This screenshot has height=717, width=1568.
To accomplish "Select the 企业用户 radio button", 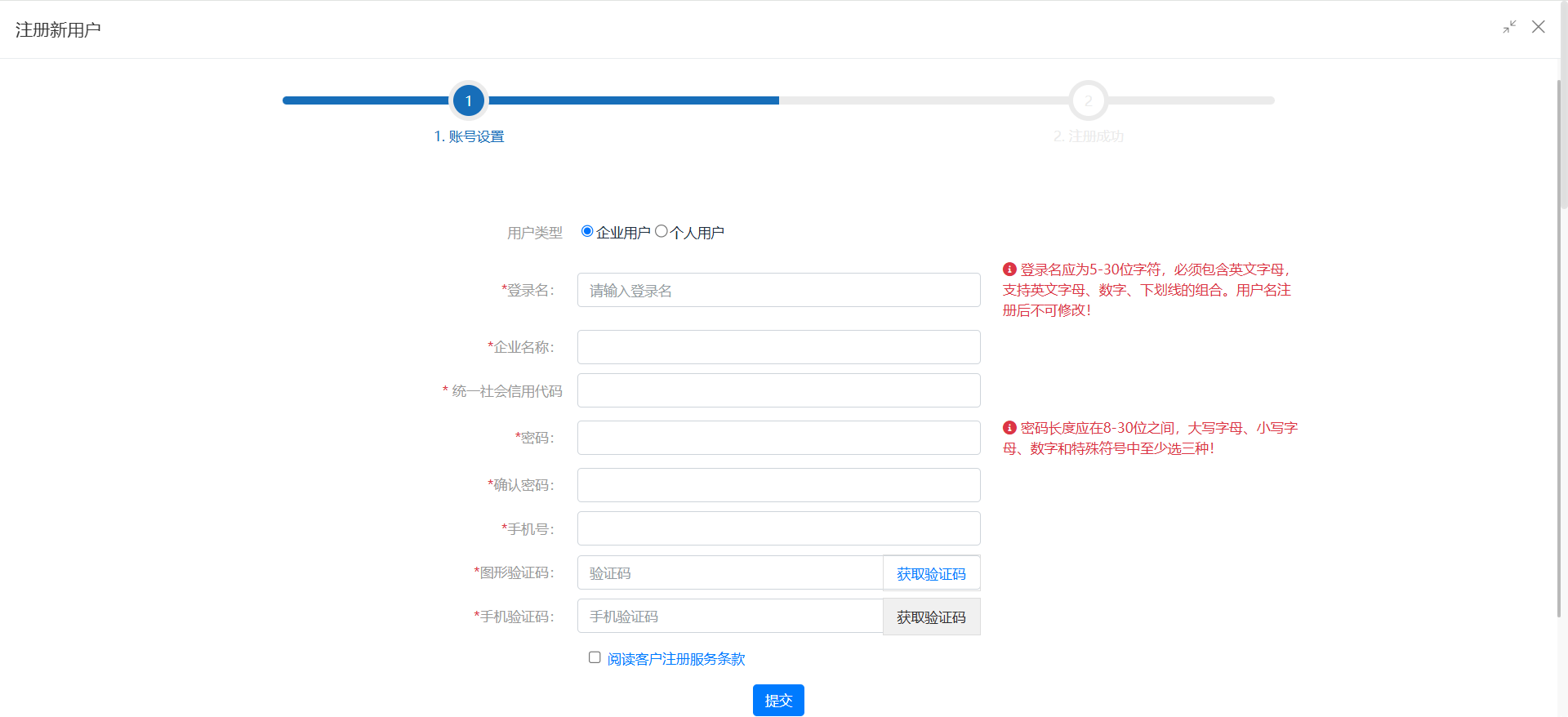I will [x=587, y=231].
